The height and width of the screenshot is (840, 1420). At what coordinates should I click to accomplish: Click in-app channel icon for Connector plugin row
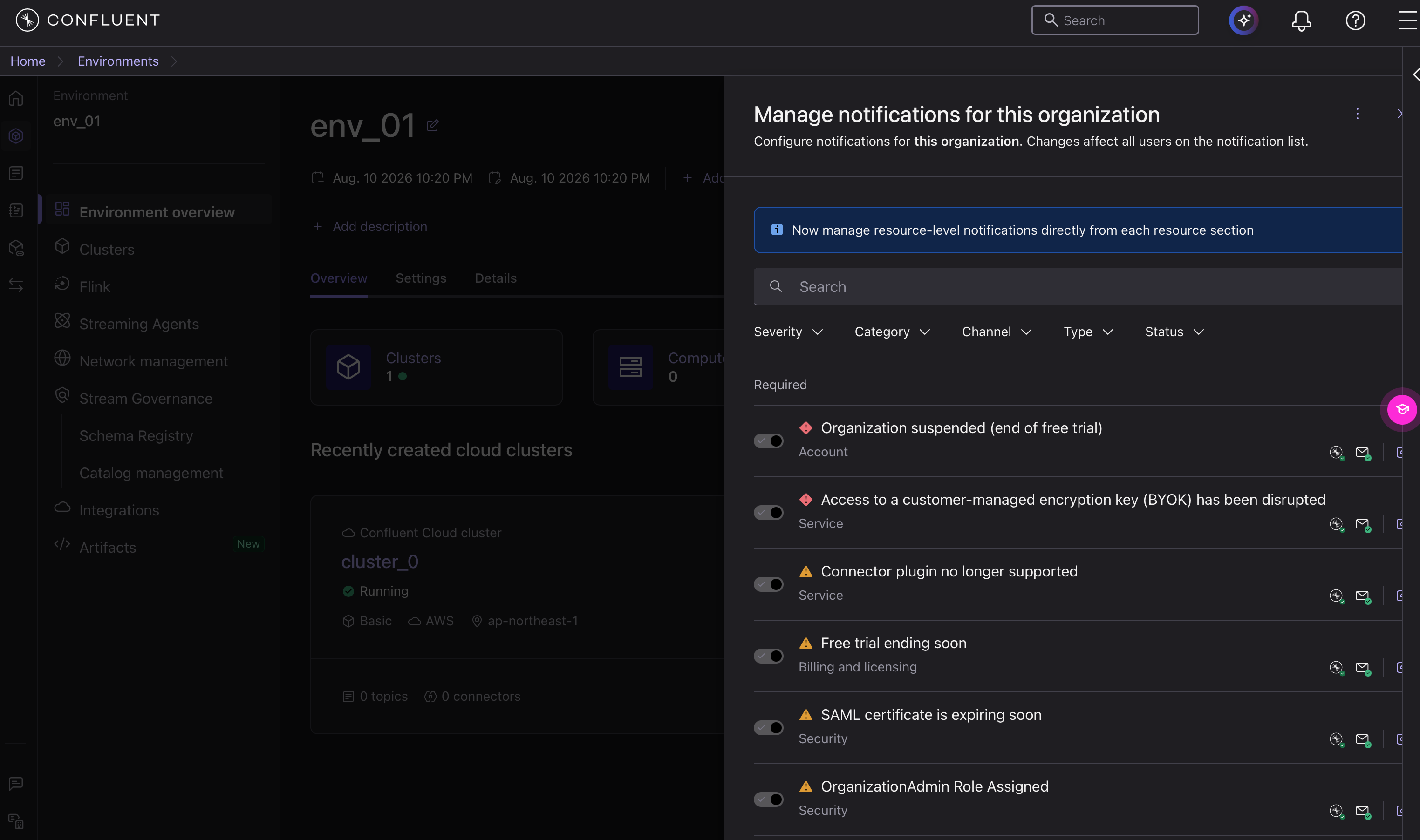(1337, 596)
